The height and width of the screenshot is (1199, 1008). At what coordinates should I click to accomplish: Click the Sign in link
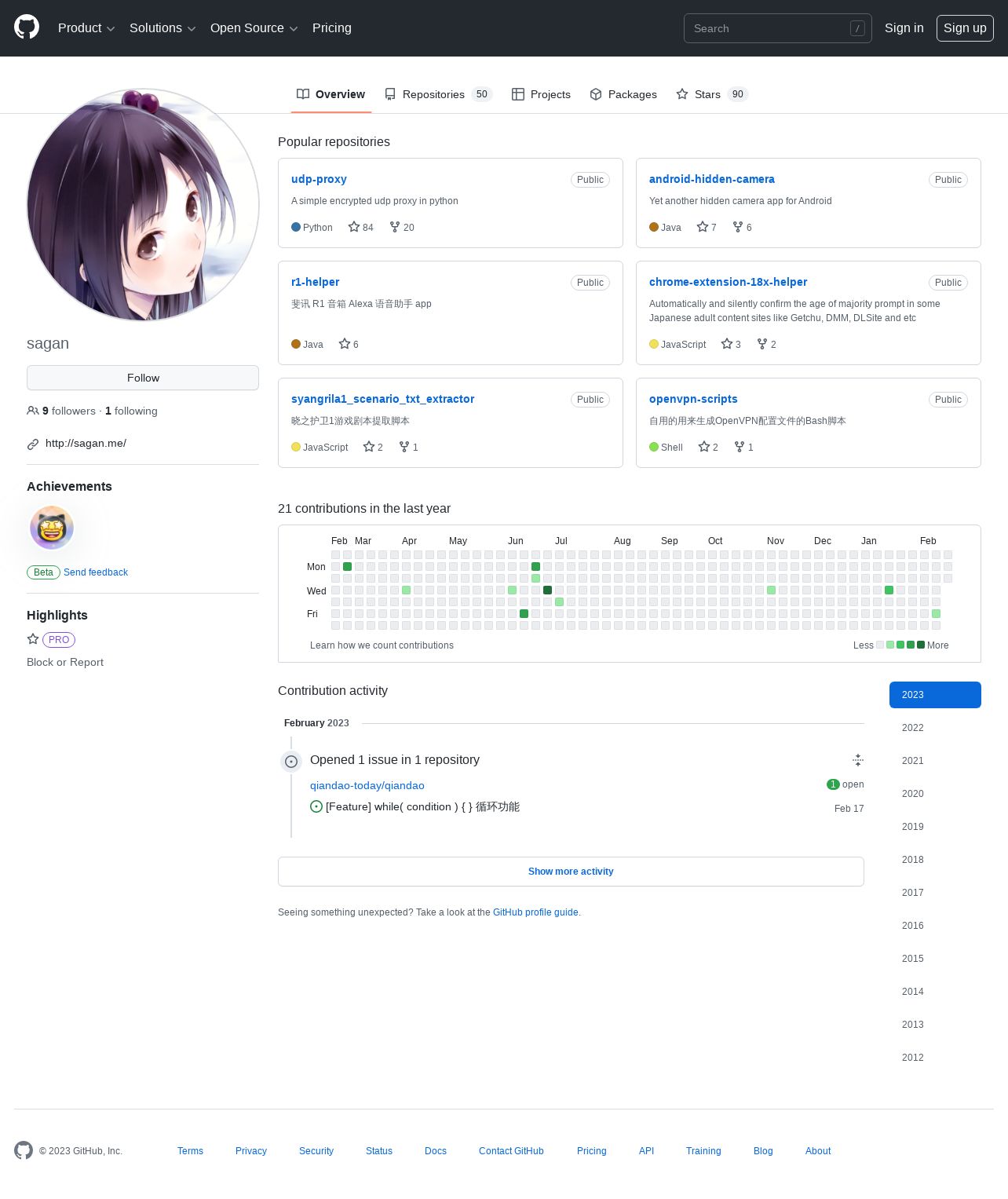[x=904, y=28]
